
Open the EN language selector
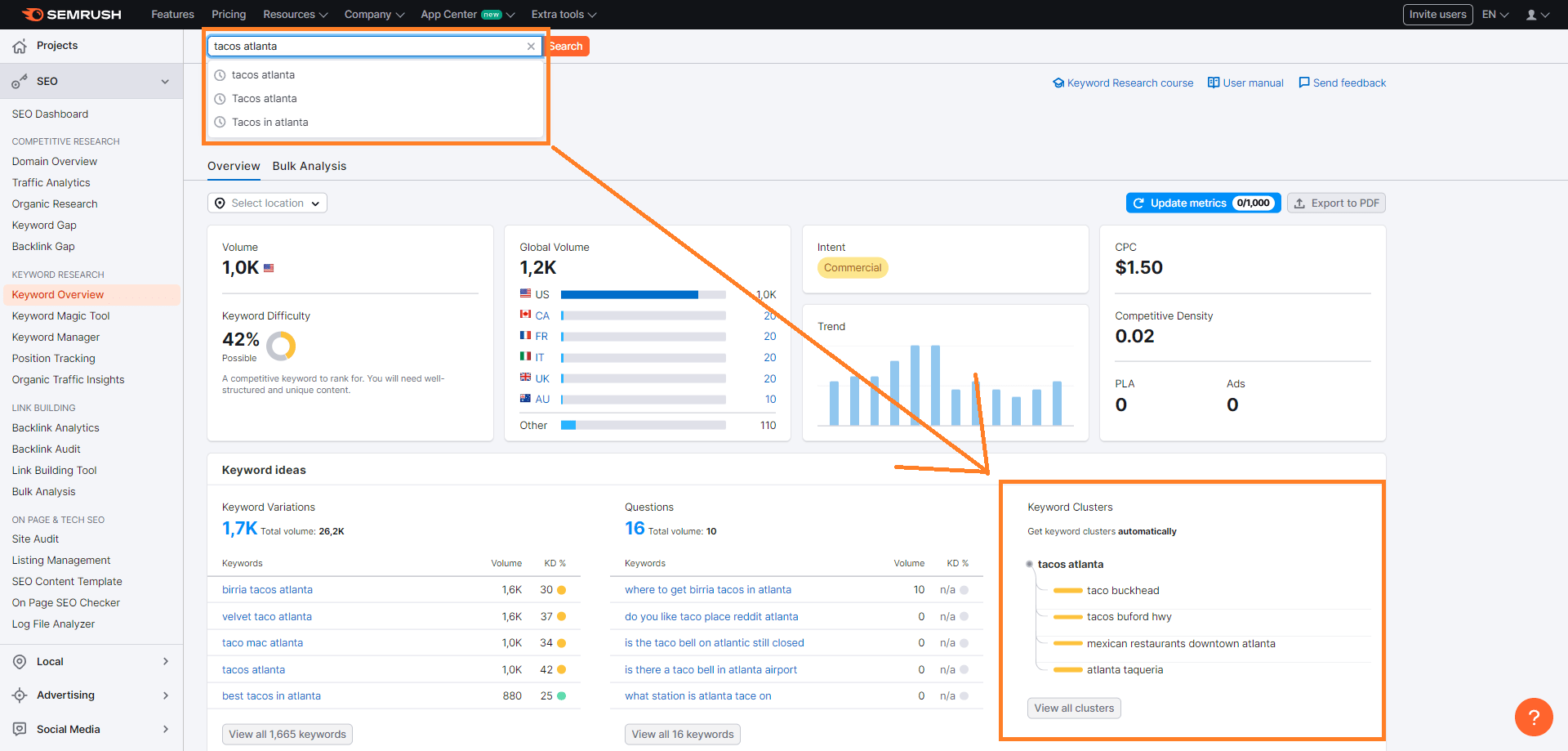1494,15
